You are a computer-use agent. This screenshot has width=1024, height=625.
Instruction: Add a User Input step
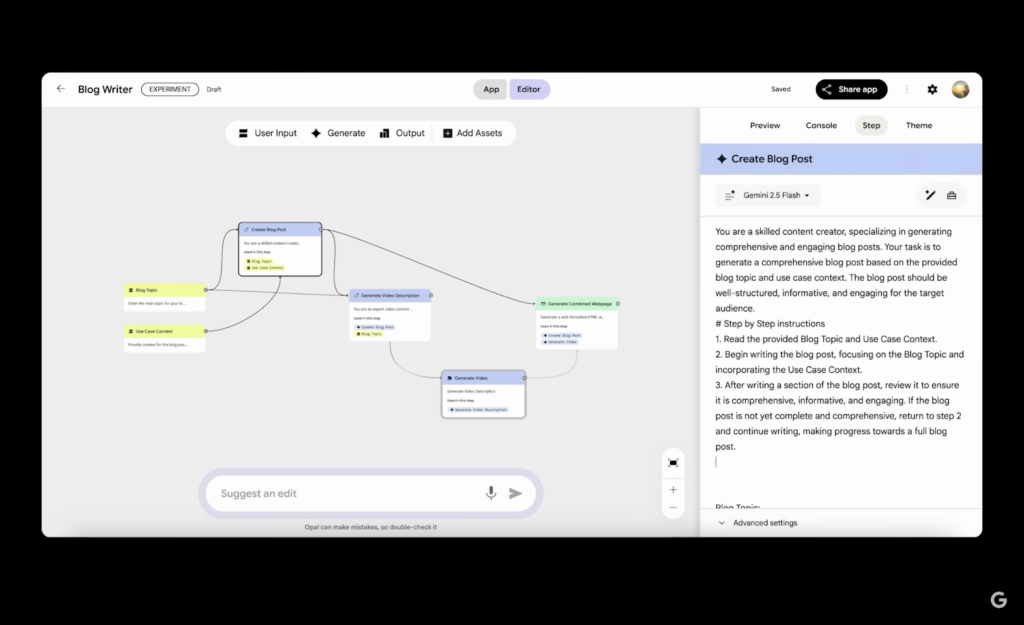268,133
